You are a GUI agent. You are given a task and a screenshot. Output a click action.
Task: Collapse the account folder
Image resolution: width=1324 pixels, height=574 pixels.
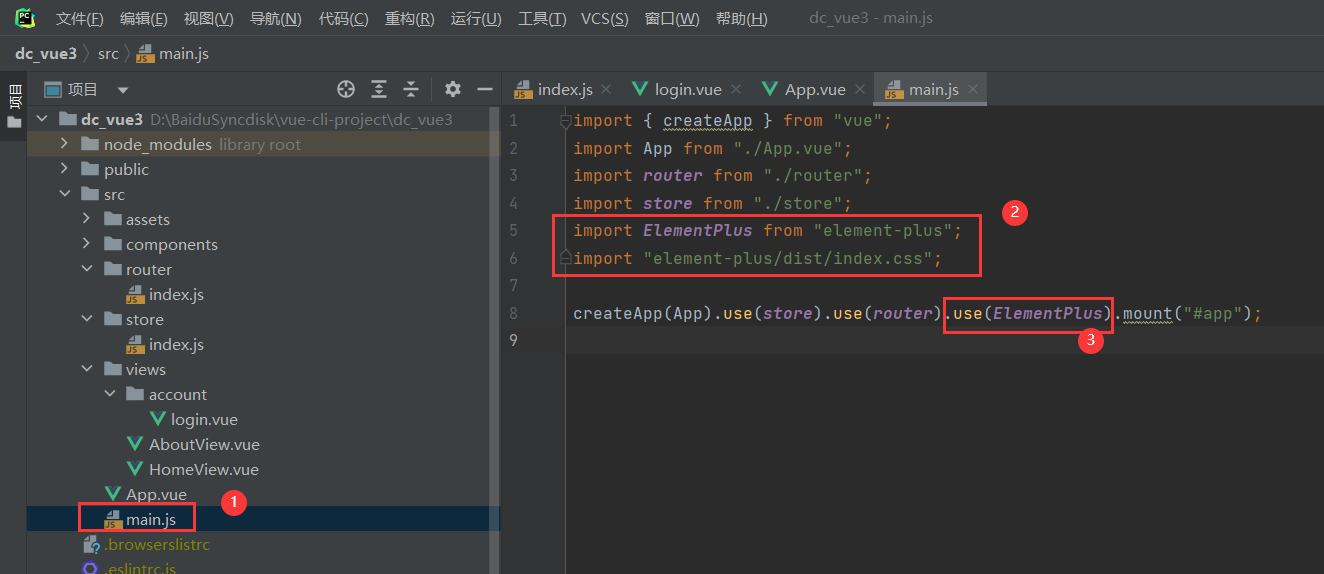[x=109, y=394]
